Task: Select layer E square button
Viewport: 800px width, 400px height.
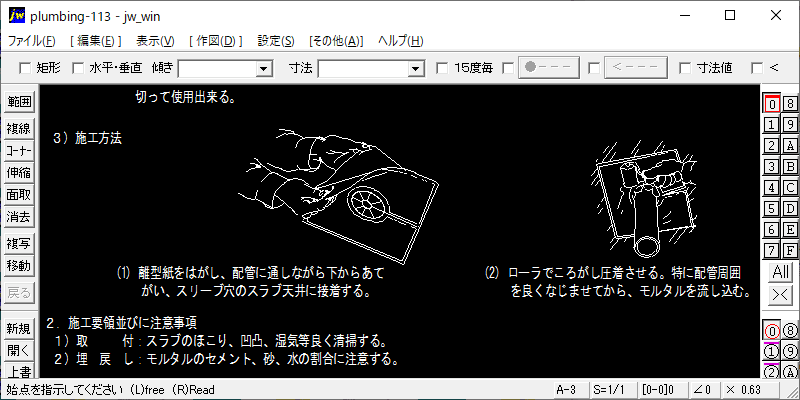Action: tap(790, 230)
